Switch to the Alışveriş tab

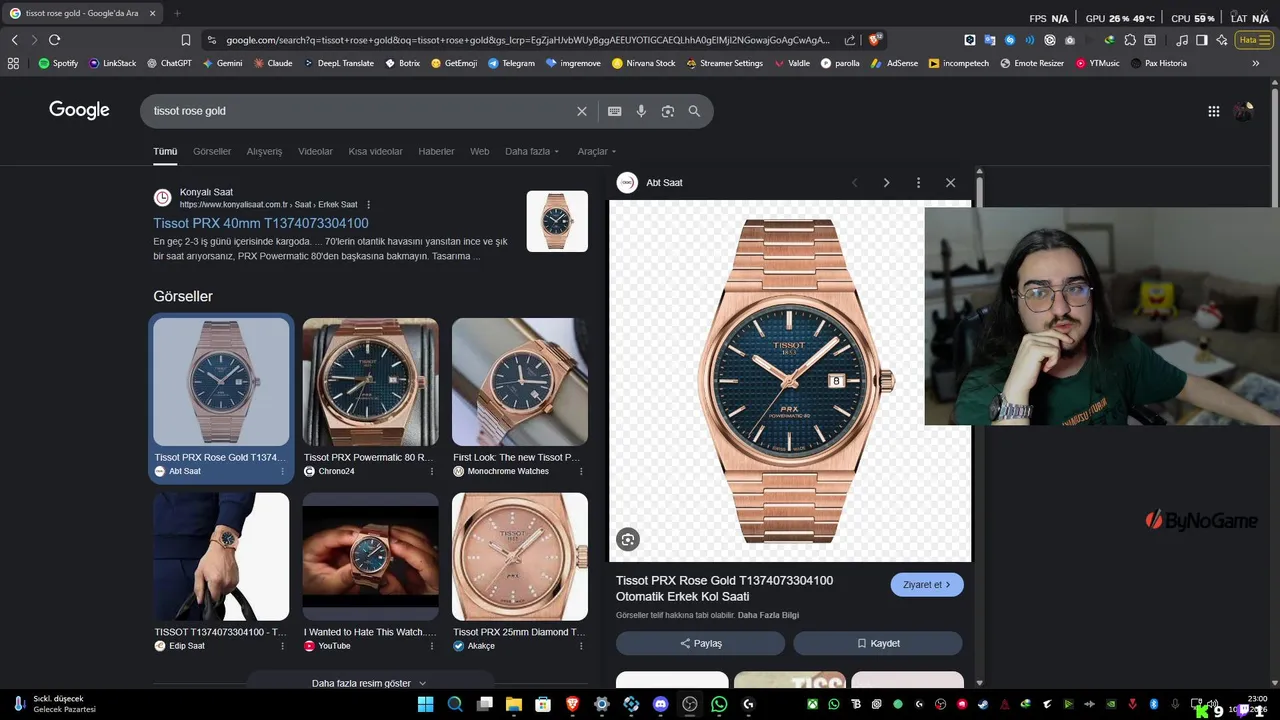(x=264, y=152)
